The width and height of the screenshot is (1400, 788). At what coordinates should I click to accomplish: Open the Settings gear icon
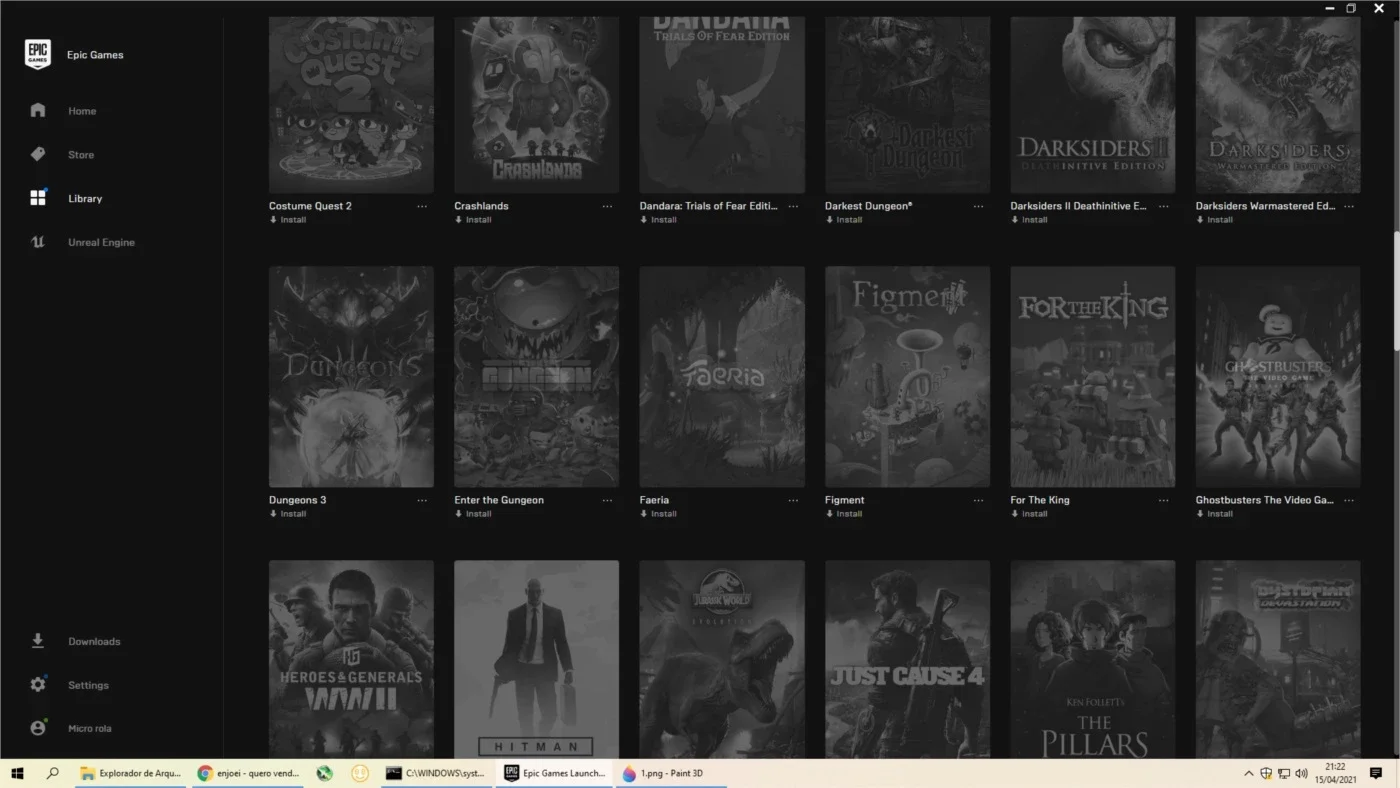[x=38, y=685]
